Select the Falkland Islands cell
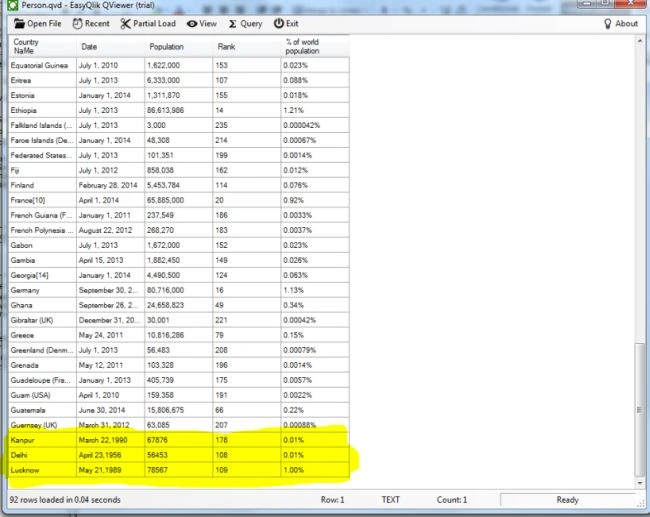 42,125
